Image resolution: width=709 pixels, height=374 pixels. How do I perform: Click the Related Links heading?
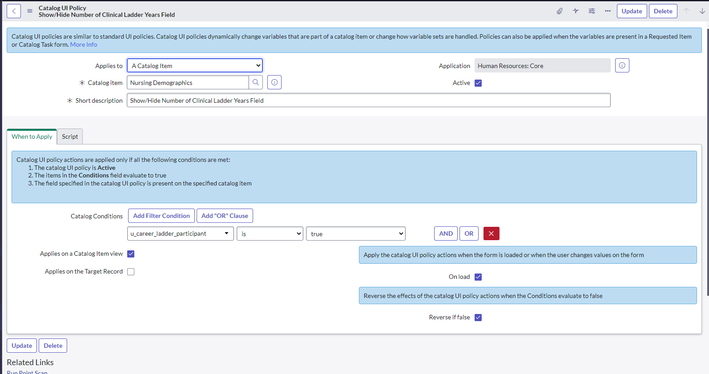[30, 362]
